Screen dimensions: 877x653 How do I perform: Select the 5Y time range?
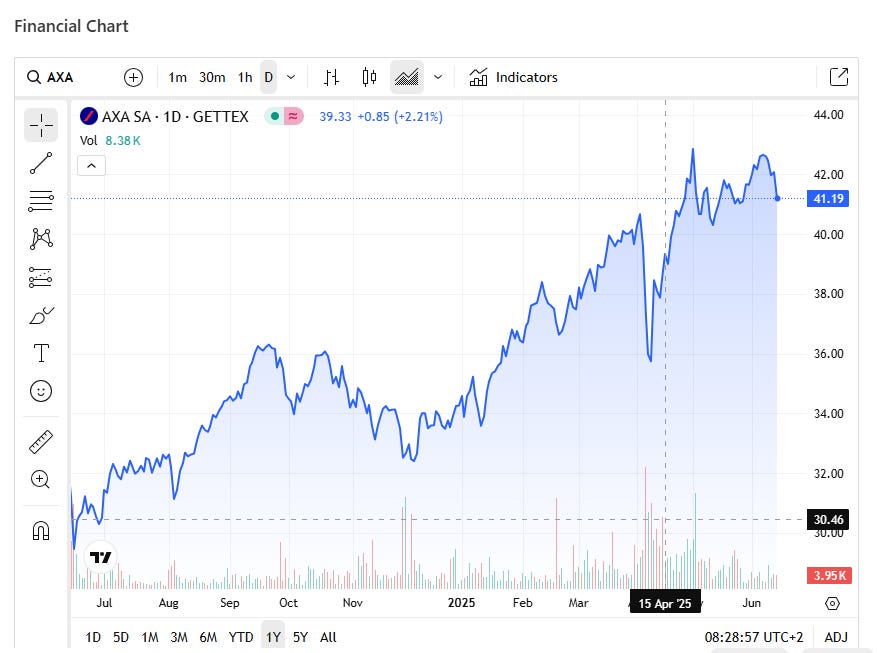[x=300, y=637]
